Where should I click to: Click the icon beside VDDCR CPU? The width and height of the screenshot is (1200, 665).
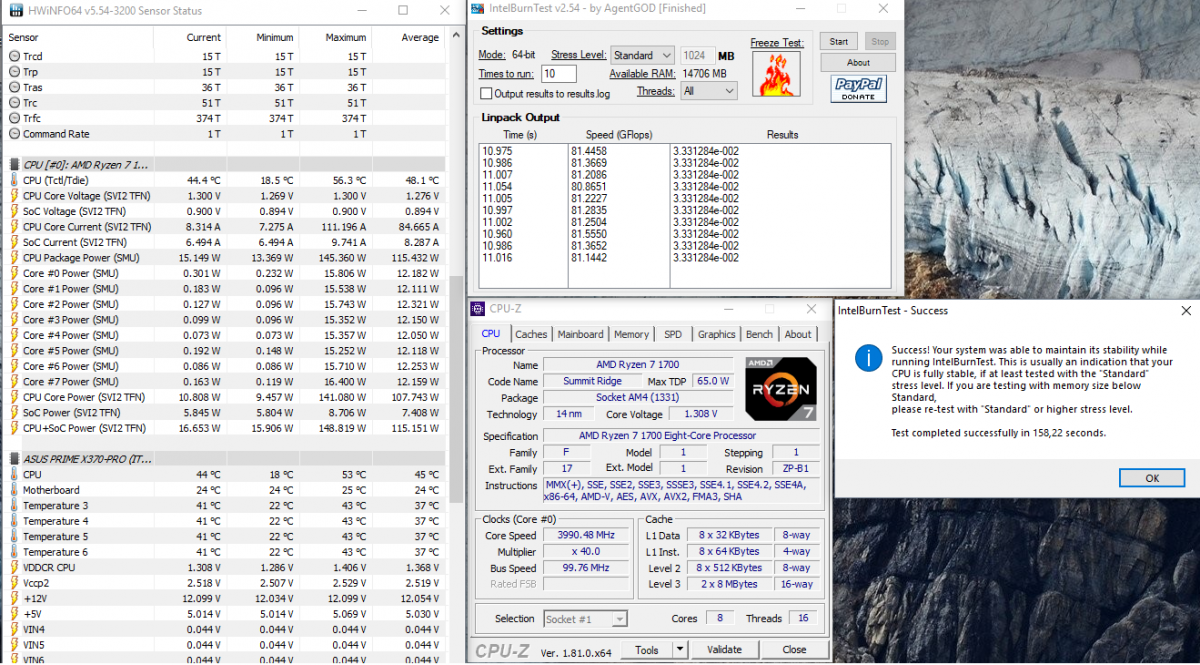[x=14, y=567]
